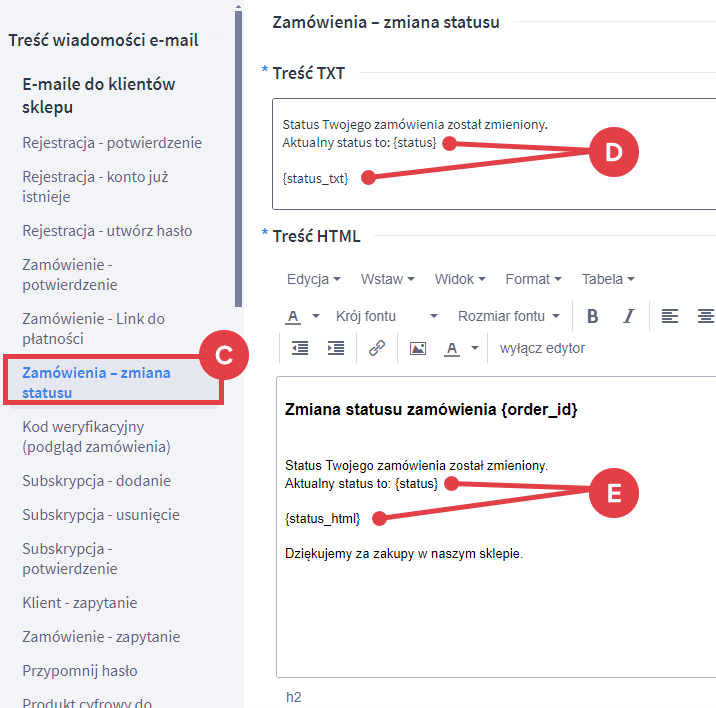Open Zamówienie - Link do płatności template
This screenshot has width=716, height=708.
[x=94, y=329]
